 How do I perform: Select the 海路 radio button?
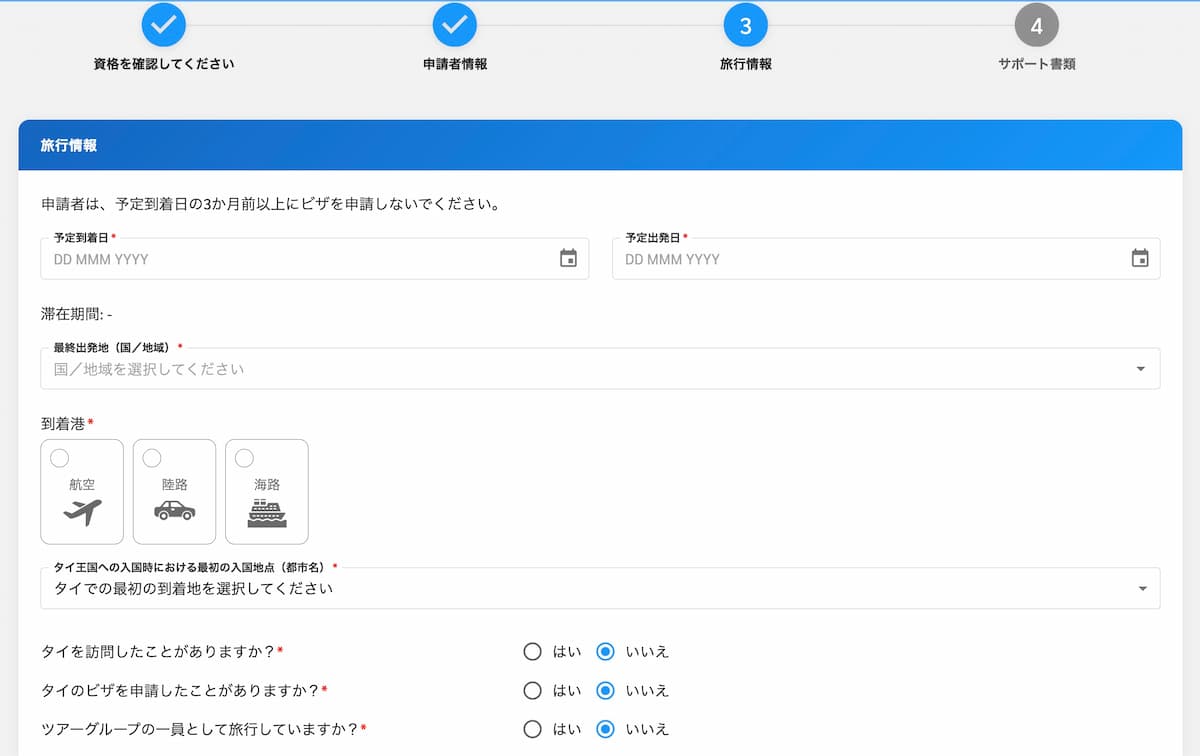tap(244, 458)
